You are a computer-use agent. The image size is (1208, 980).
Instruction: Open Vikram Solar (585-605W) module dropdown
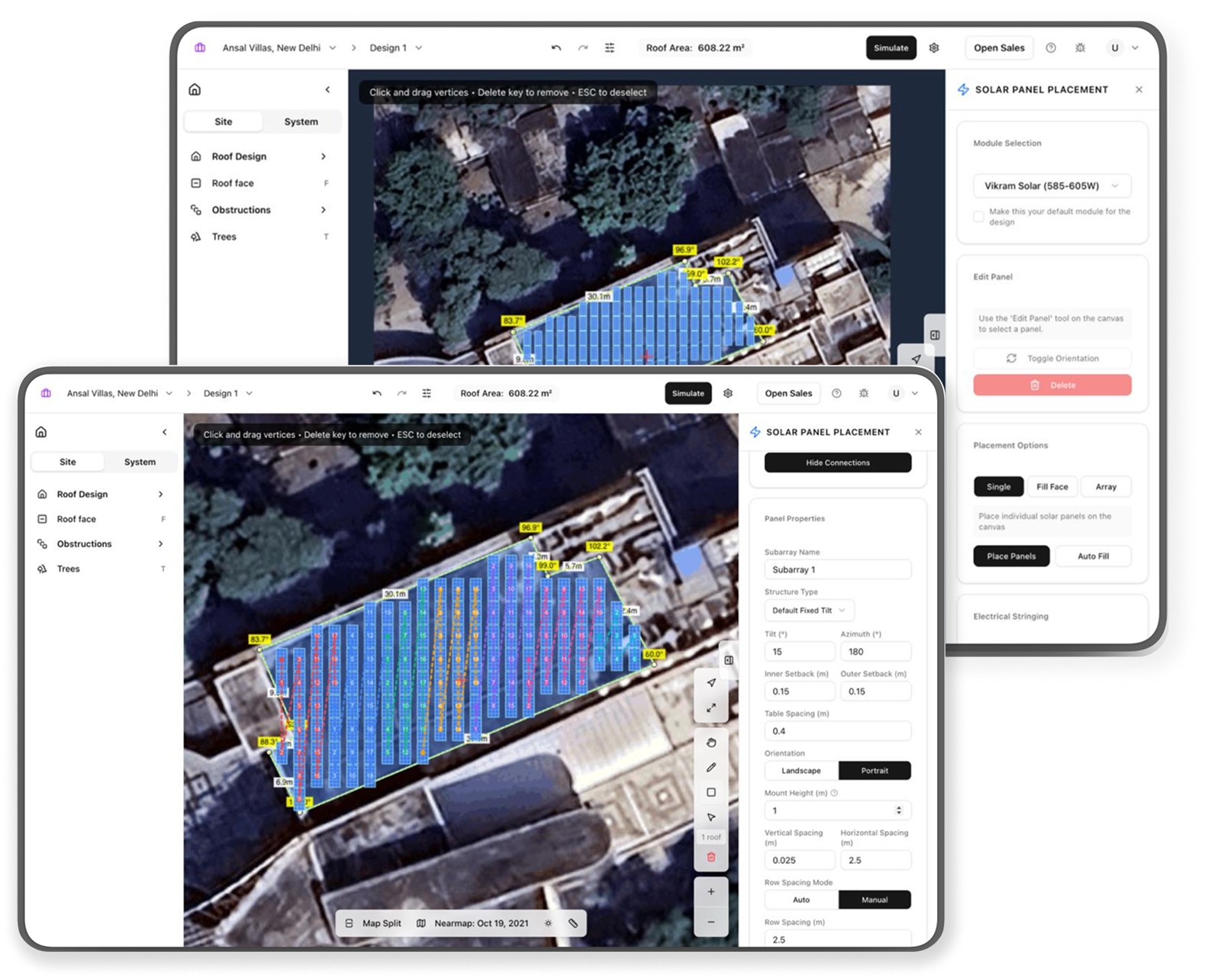1052,185
